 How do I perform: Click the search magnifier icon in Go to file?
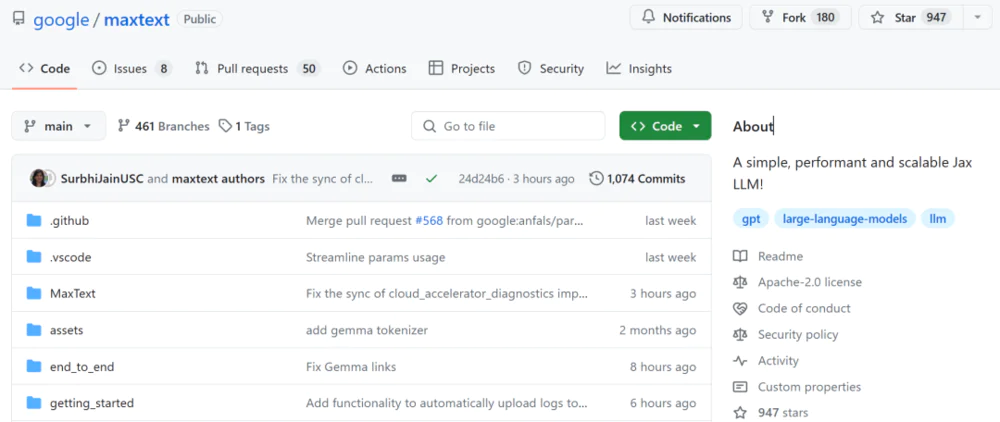pos(430,126)
